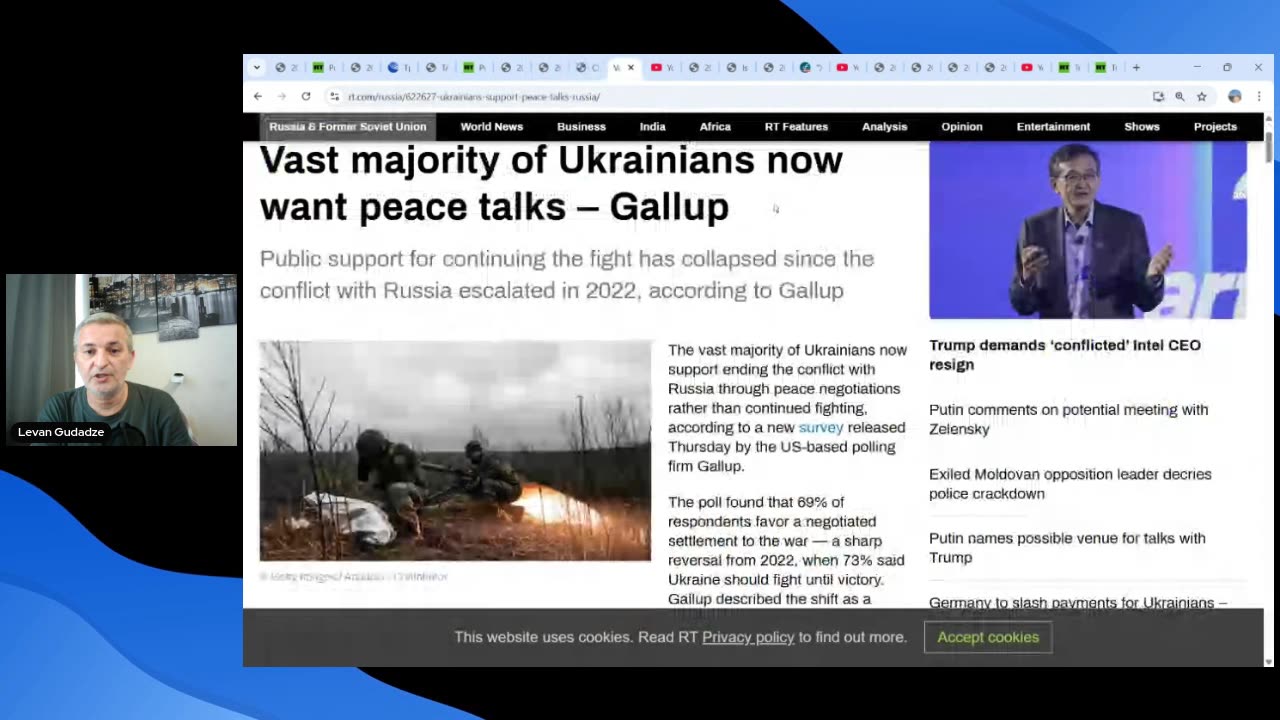
Task: Open 'Putin names possible venue for talks with Trump'
Action: pyautogui.click(x=1067, y=548)
